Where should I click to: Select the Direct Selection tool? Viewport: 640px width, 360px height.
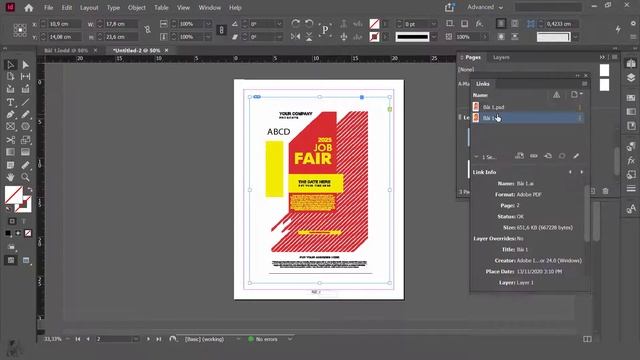(26, 65)
